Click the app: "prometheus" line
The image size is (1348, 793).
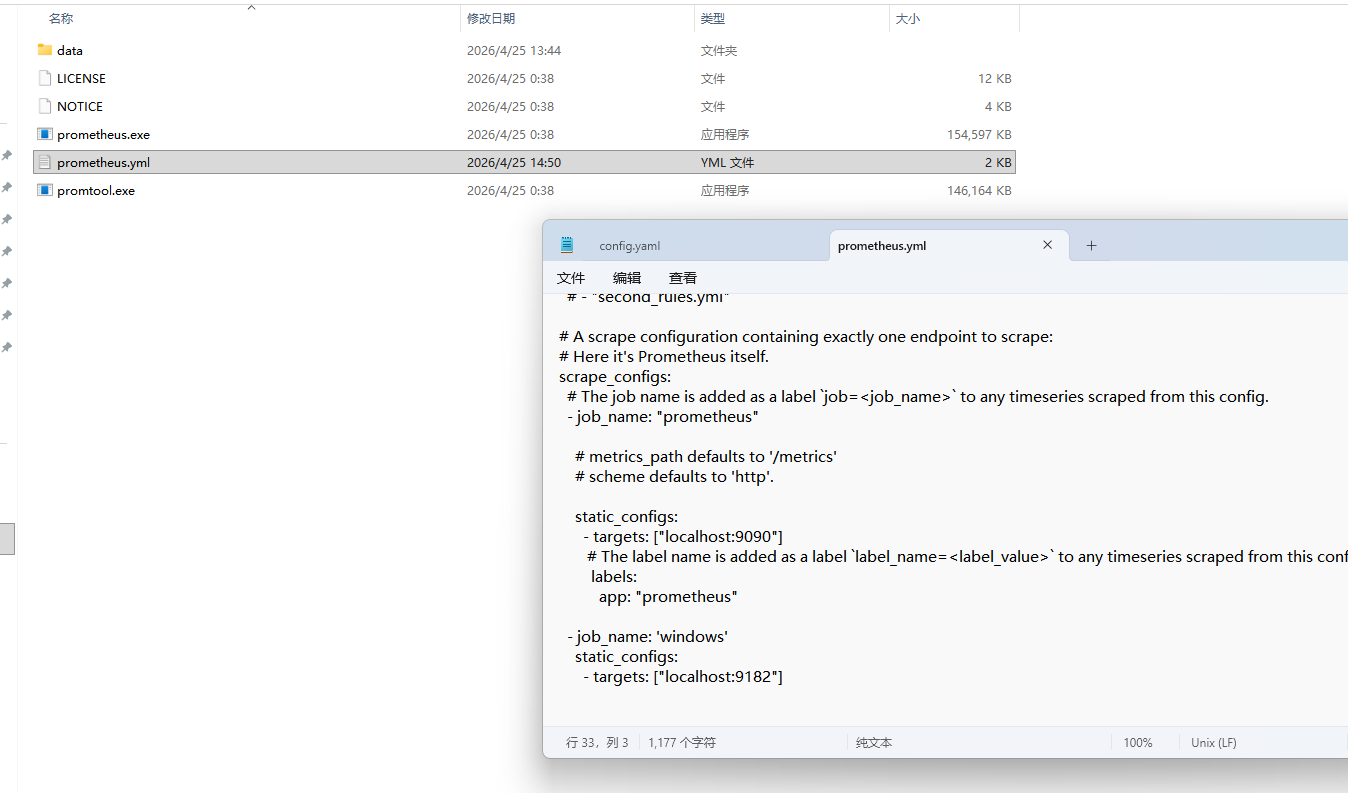(668, 597)
